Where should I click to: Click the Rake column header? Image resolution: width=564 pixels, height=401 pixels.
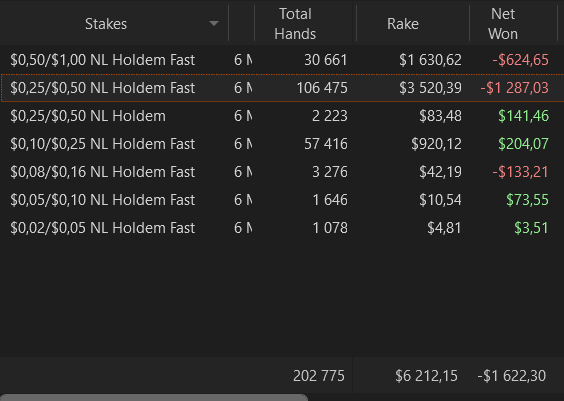pos(403,24)
